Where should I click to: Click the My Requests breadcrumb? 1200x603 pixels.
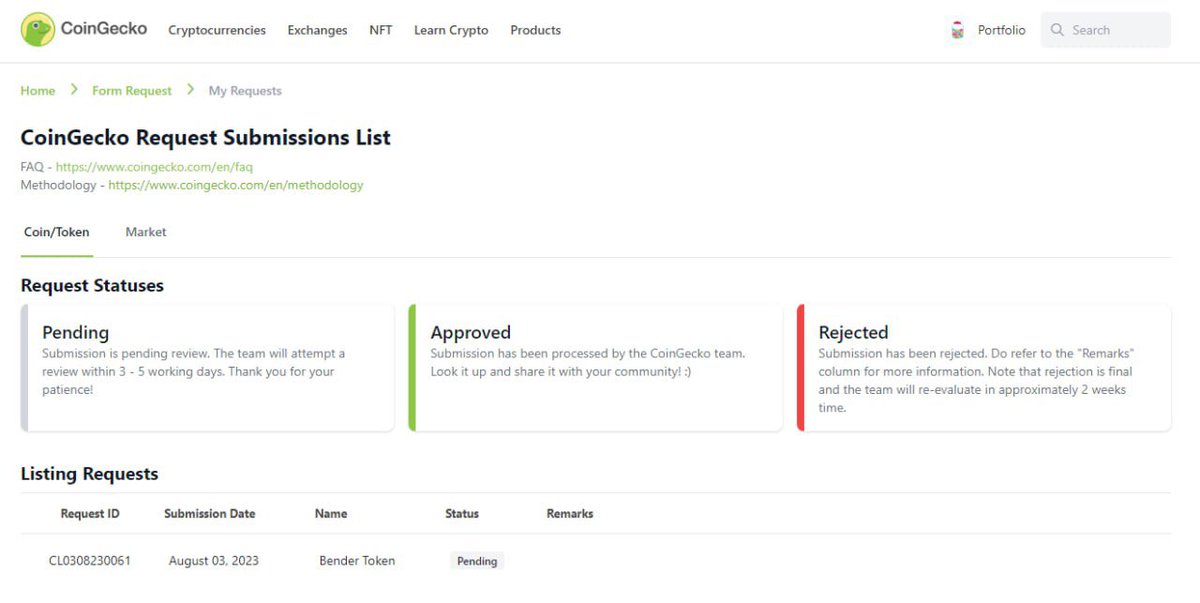tap(245, 91)
